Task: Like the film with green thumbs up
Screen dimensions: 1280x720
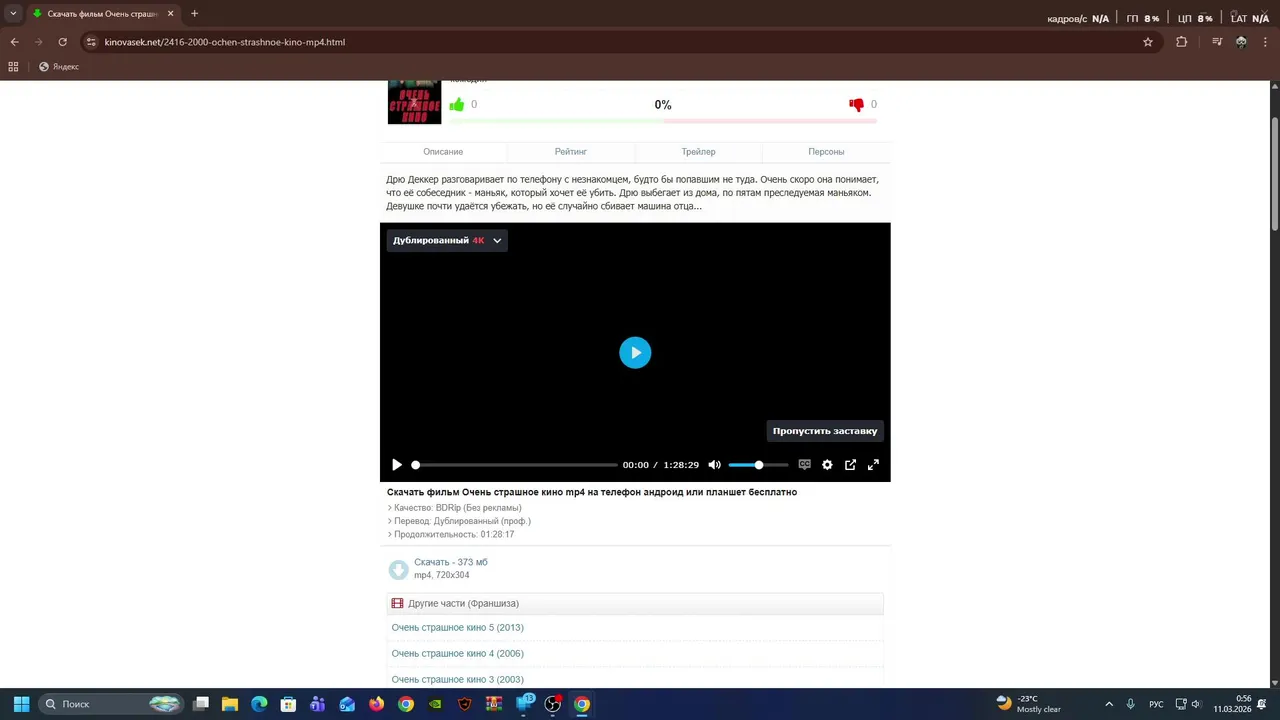Action: 457,104
